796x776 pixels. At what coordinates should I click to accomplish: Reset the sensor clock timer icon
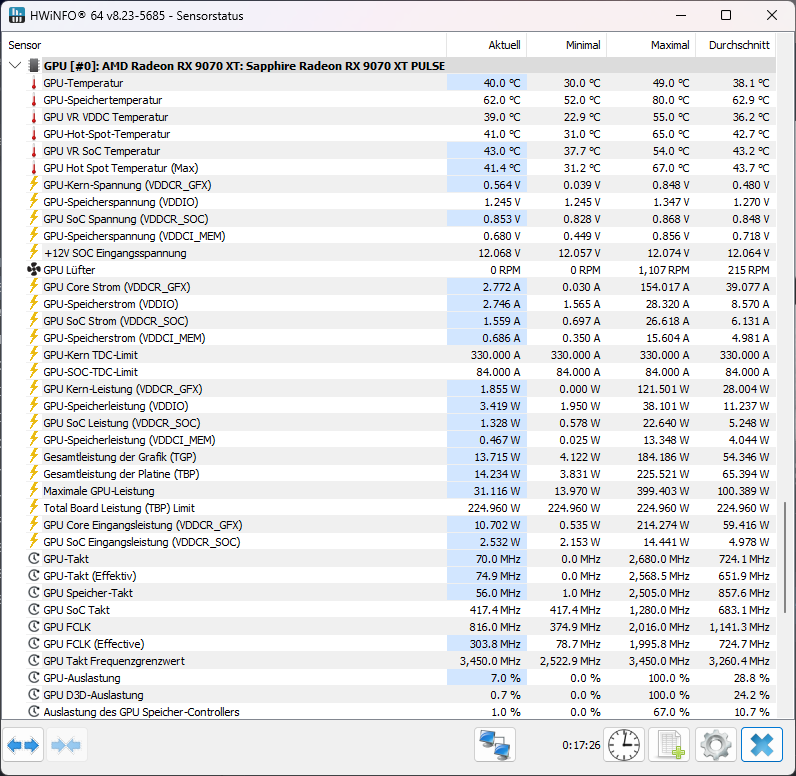pos(624,745)
